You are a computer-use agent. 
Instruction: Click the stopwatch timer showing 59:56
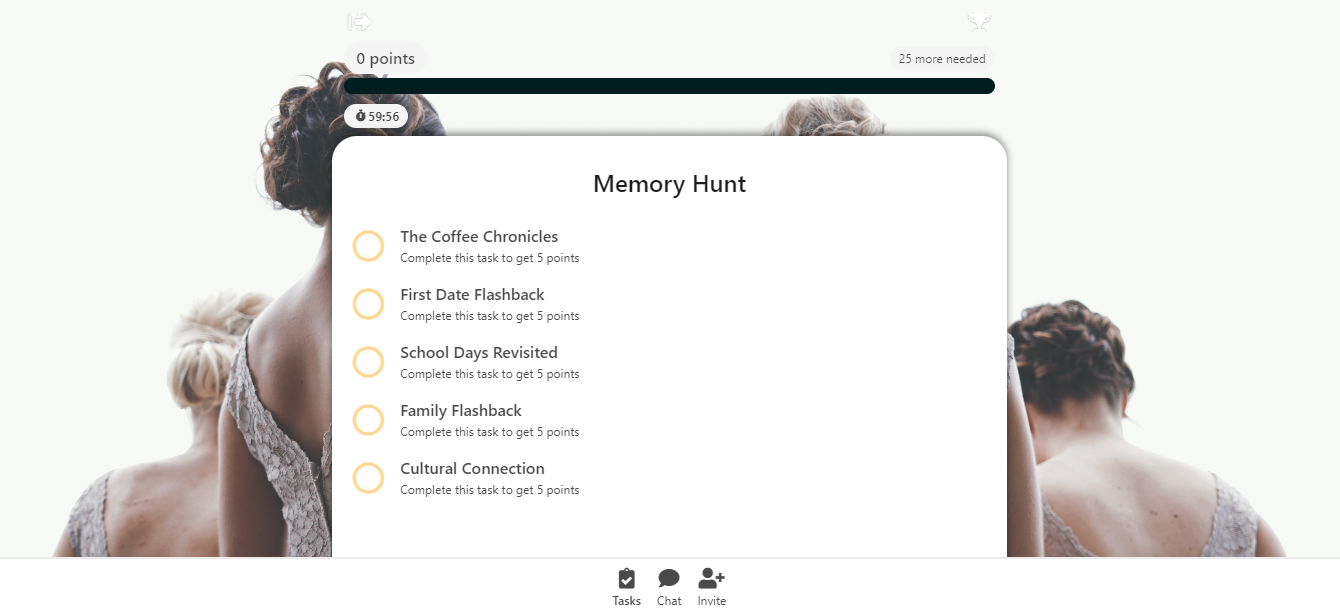376,116
